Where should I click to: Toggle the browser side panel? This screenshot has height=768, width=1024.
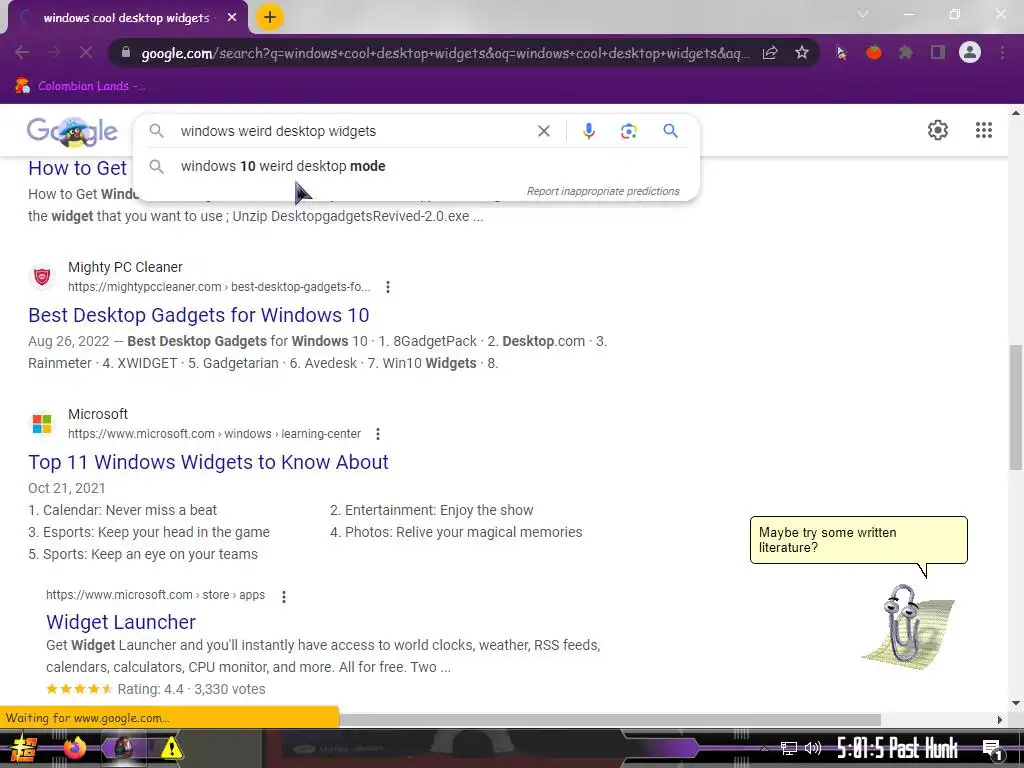coord(938,53)
